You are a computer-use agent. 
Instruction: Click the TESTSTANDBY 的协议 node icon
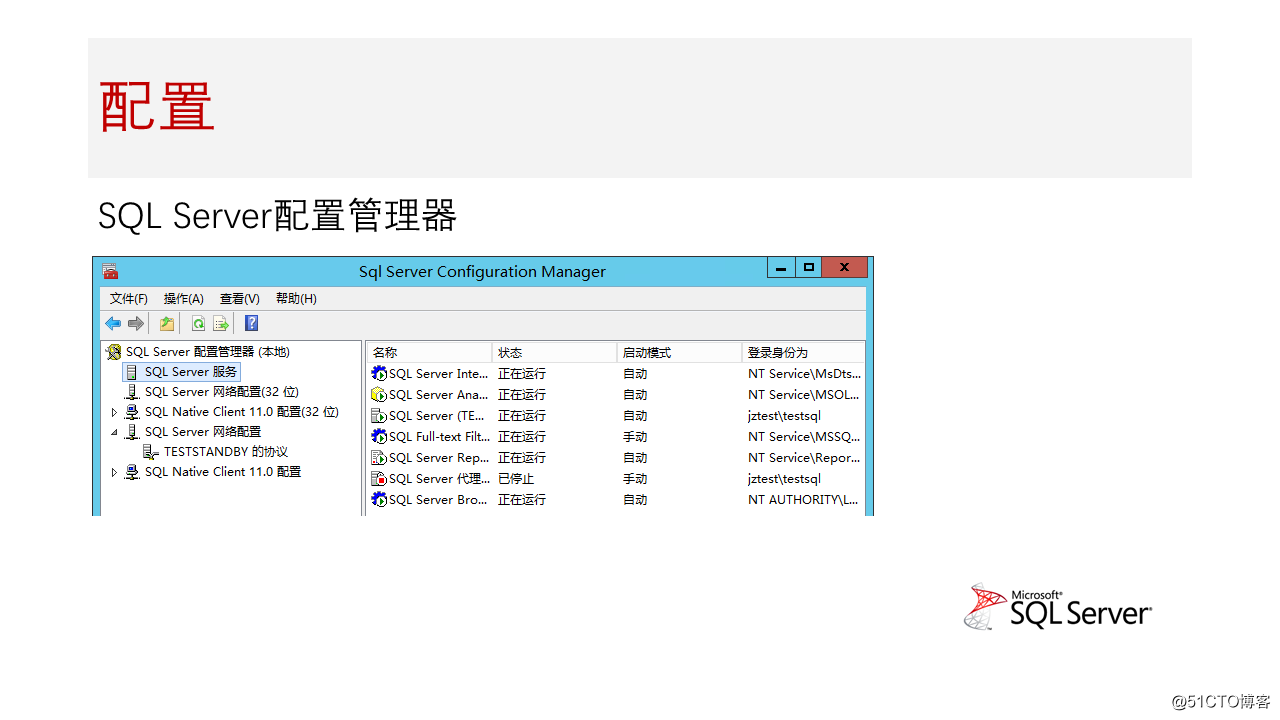click(151, 452)
